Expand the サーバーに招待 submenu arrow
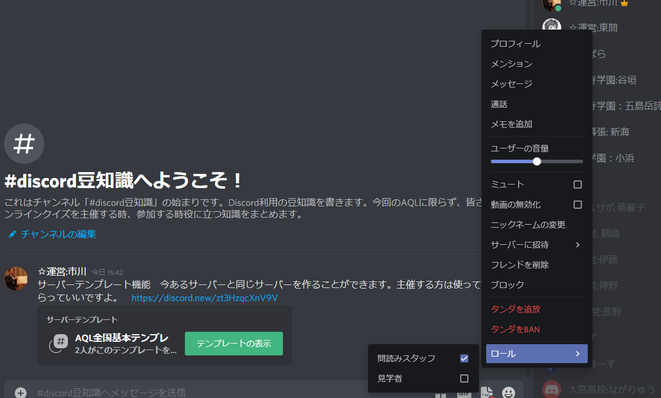 tap(578, 245)
